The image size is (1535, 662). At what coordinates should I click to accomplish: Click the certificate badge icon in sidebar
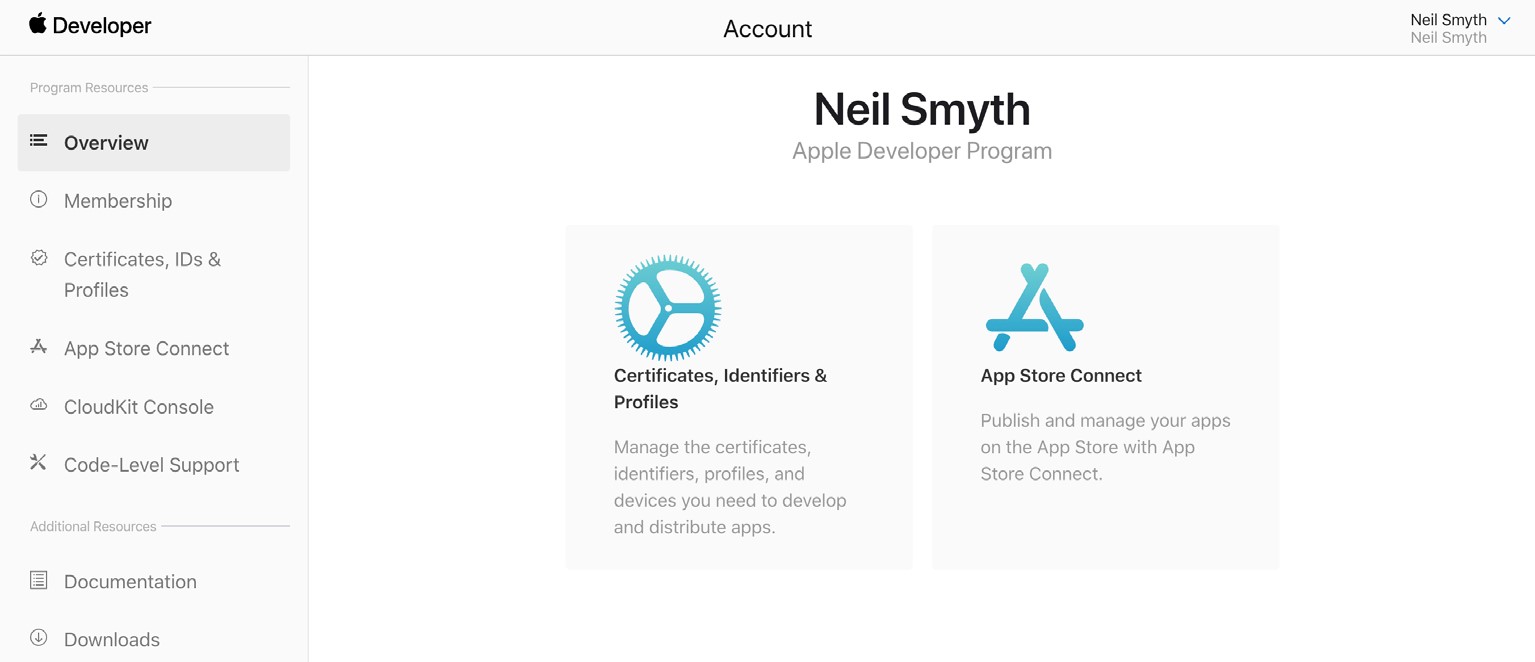(x=39, y=258)
